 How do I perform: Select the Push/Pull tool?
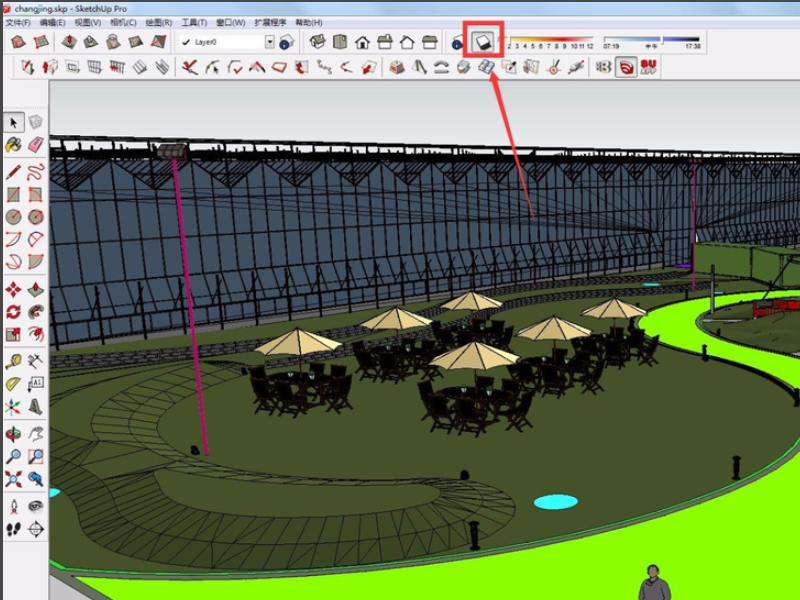coord(35,290)
